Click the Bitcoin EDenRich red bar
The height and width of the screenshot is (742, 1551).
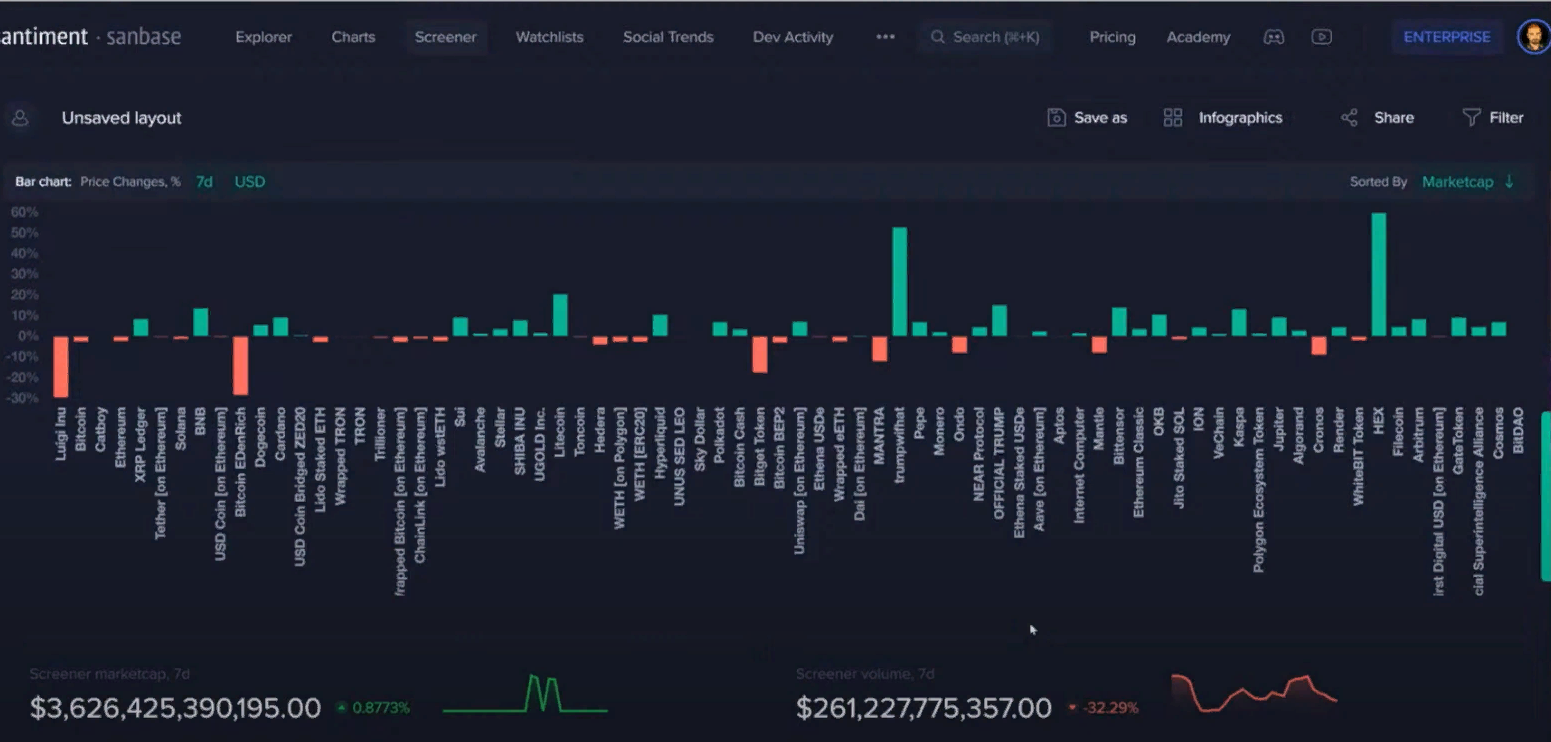[240, 366]
